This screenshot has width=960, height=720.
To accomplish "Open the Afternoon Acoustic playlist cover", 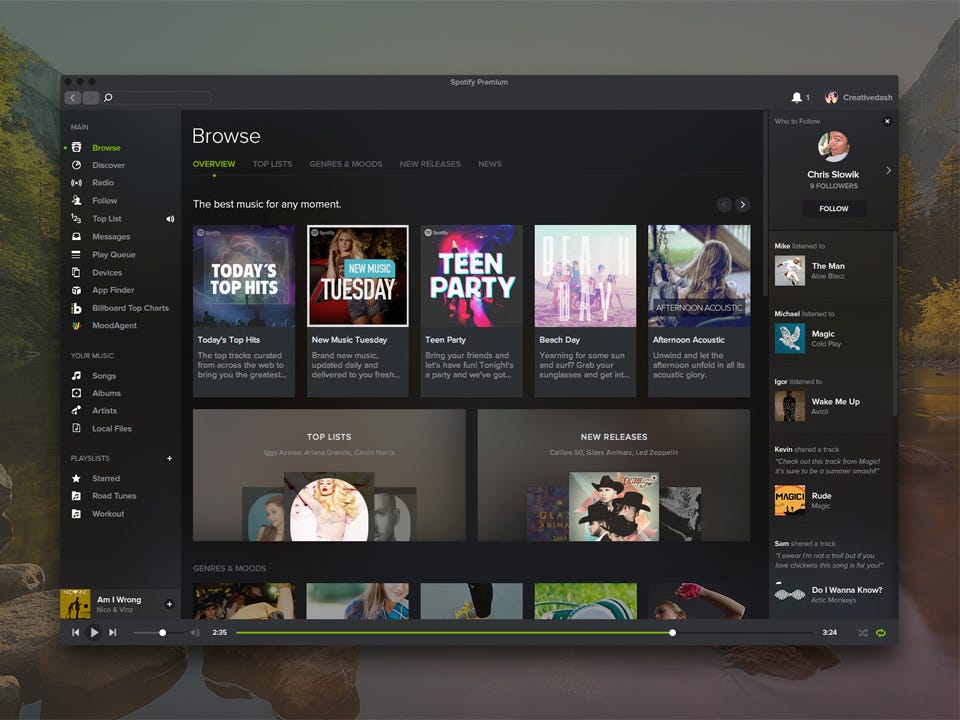I will point(699,276).
